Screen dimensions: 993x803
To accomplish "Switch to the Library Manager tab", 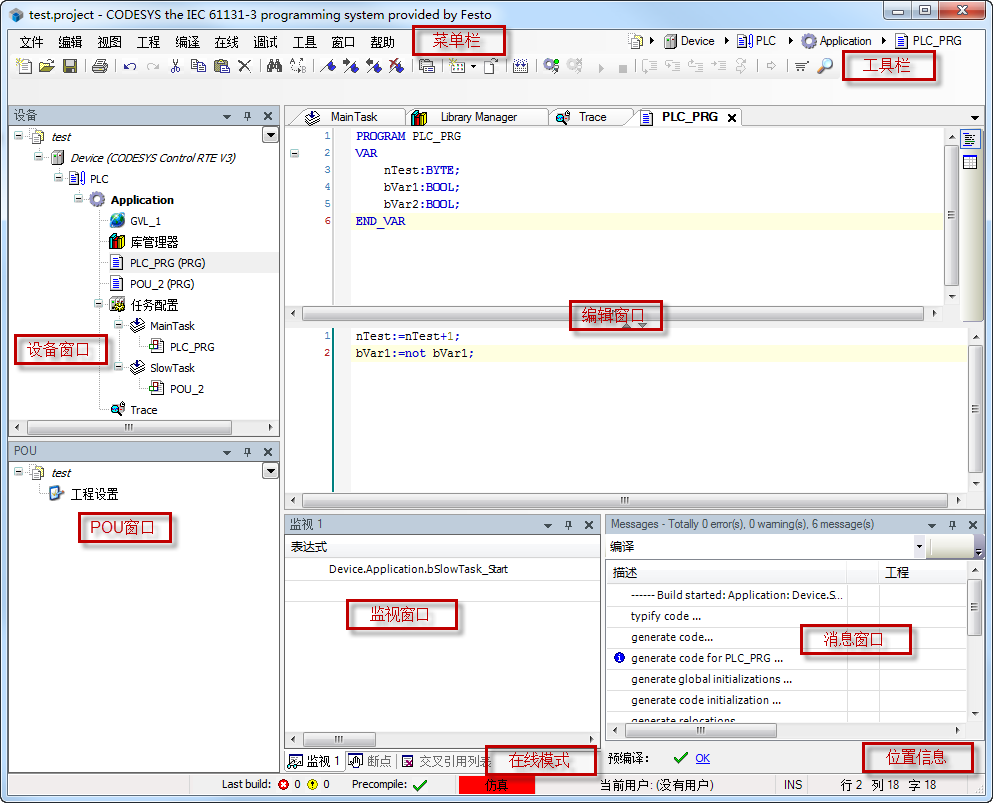I will [x=477, y=116].
